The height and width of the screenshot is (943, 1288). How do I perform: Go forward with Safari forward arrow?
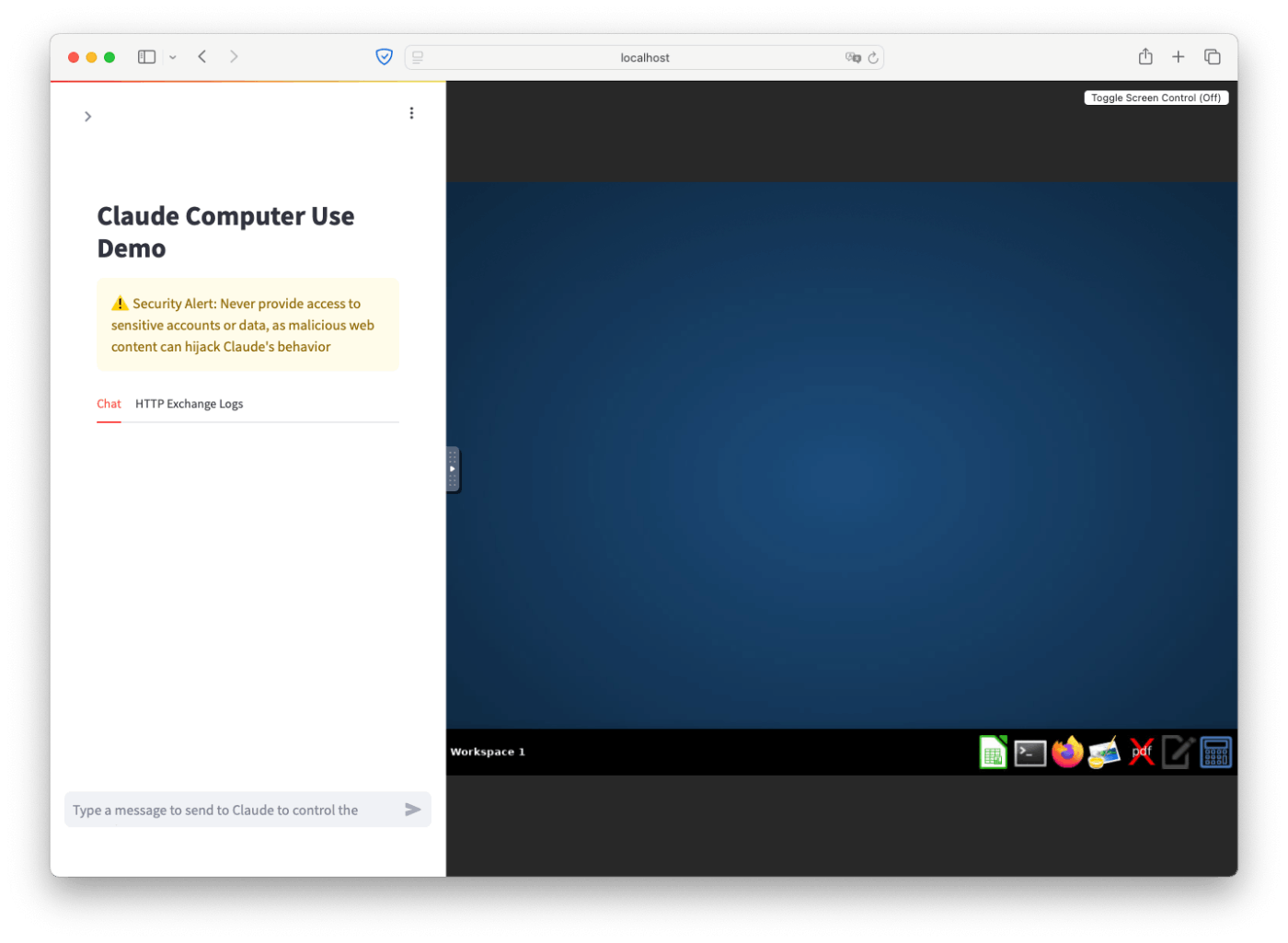tap(234, 57)
